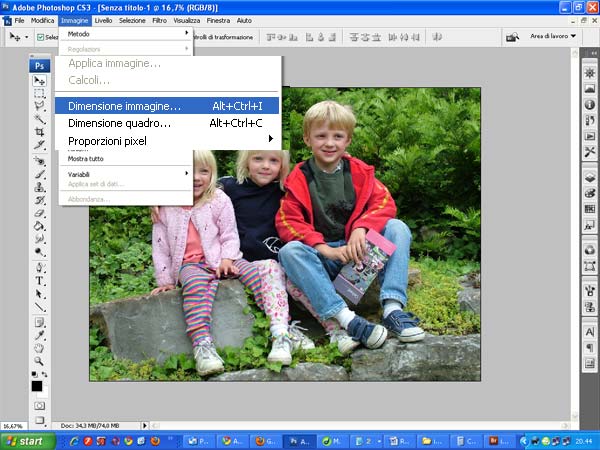Screen dimensions: 600x450
Task: Open the Actions panel play icon
Action: [x=590, y=136]
